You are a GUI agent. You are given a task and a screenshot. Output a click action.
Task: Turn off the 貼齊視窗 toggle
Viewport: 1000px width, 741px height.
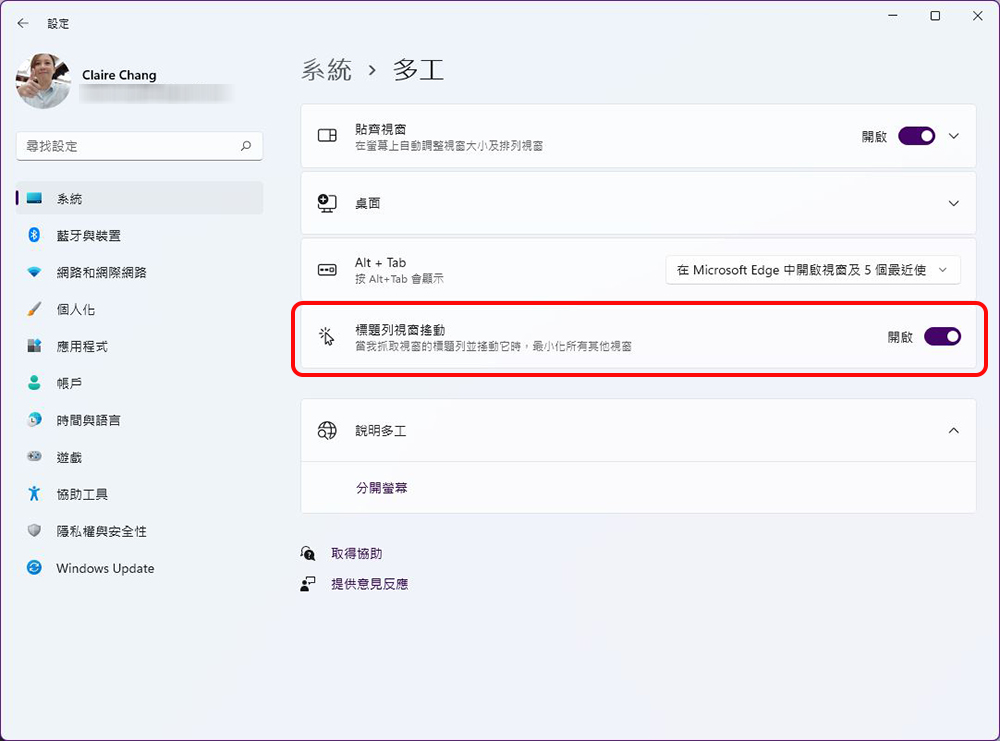916,136
